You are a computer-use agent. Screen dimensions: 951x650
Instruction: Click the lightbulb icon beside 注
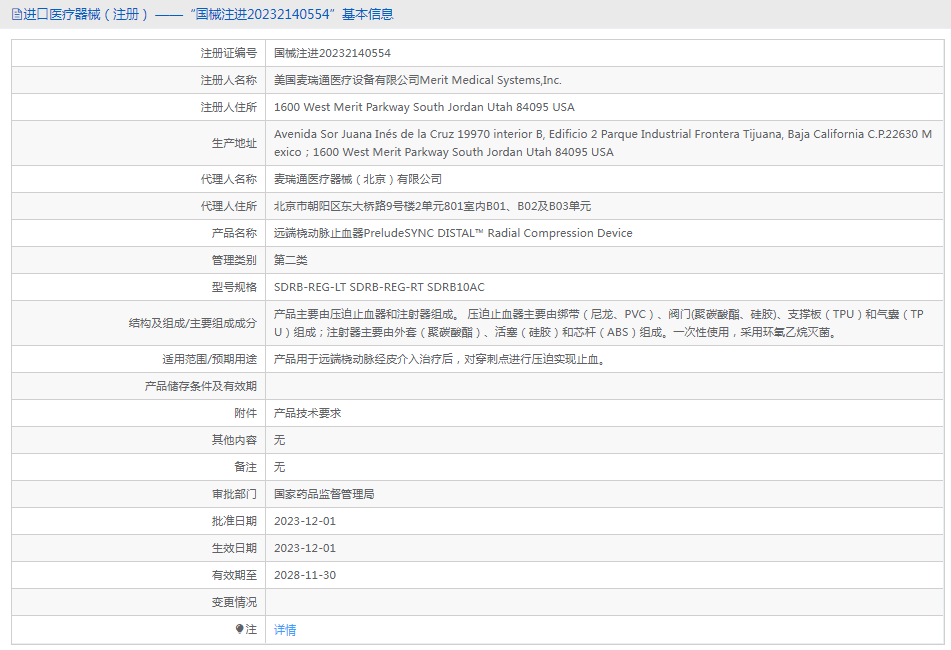(240, 629)
